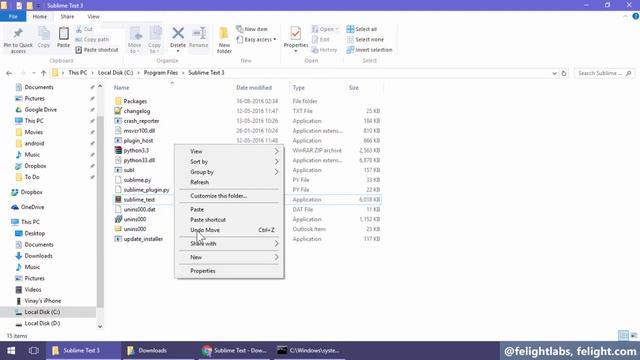Click Select all in ribbon
This screenshot has width=640, height=360.
tap(362, 29)
